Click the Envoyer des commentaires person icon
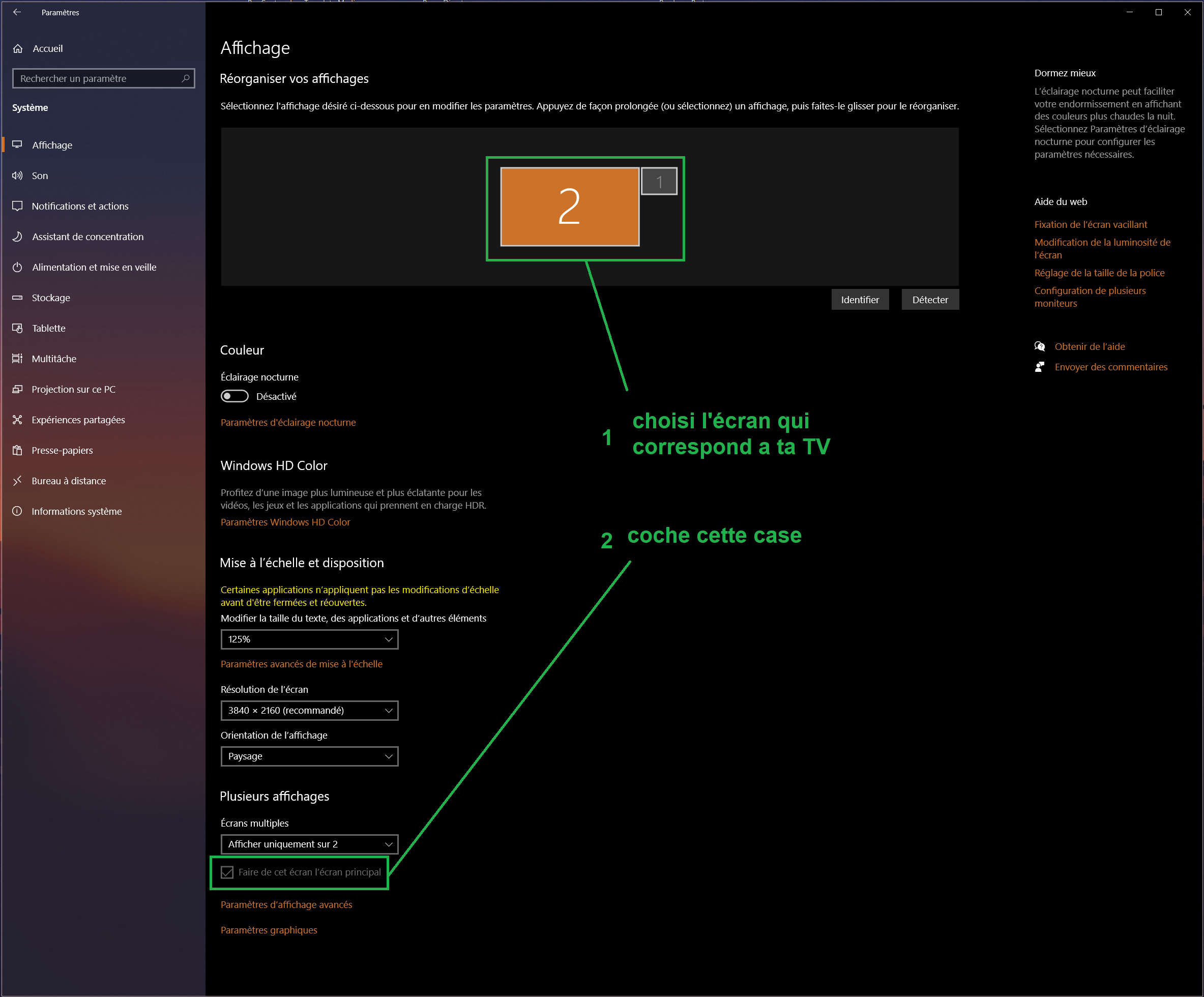Image resolution: width=1204 pixels, height=997 pixels. tap(1040, 367)
